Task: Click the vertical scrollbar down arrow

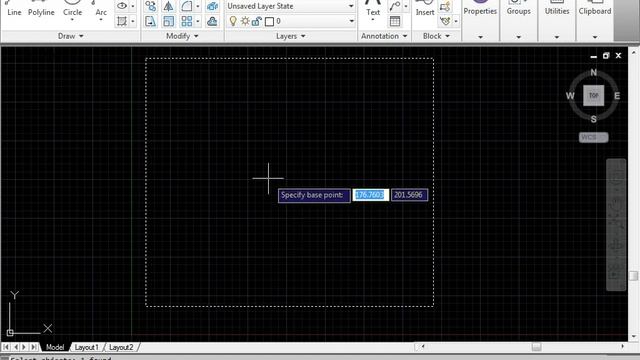Action: 633,337
